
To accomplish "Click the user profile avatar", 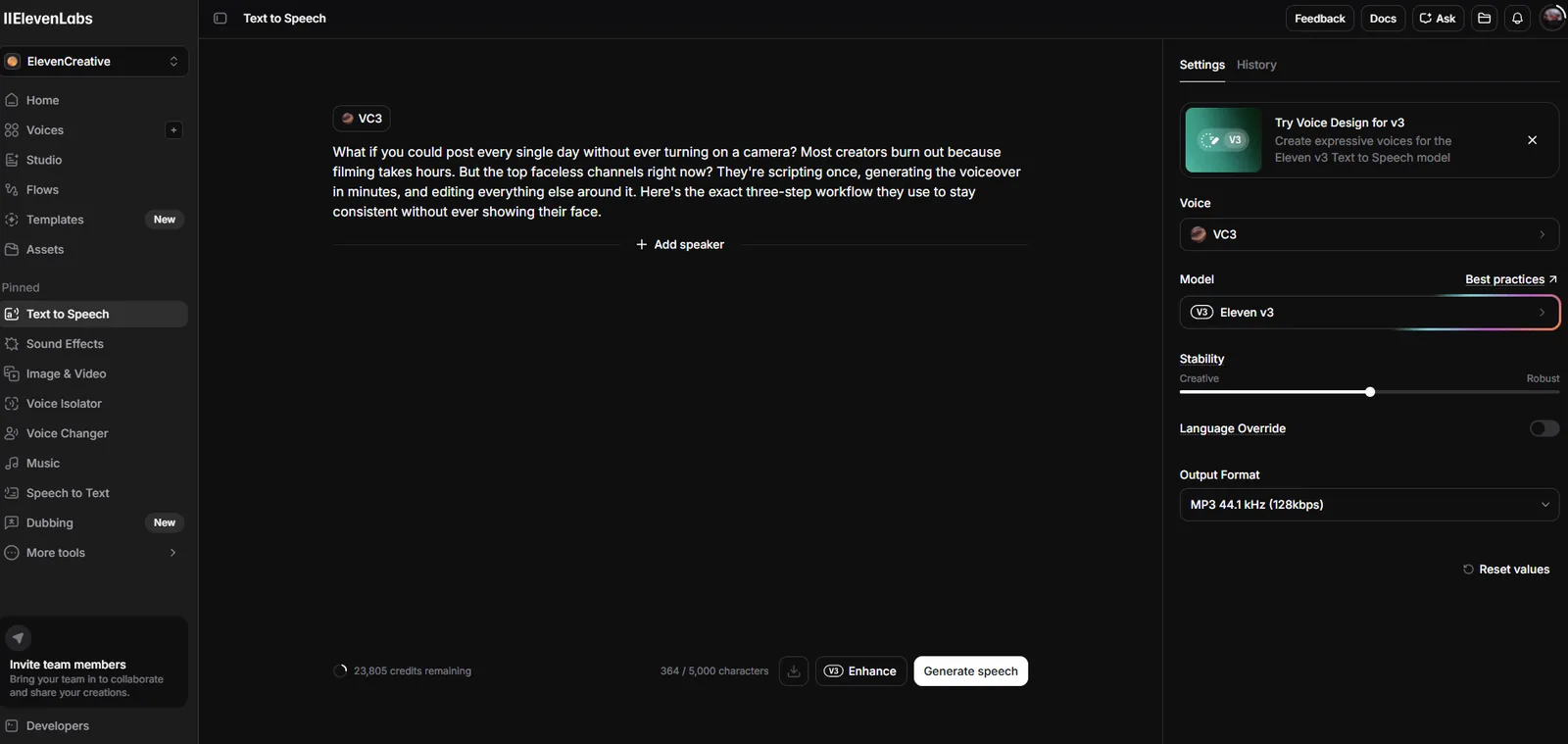I will [1553, 18].
